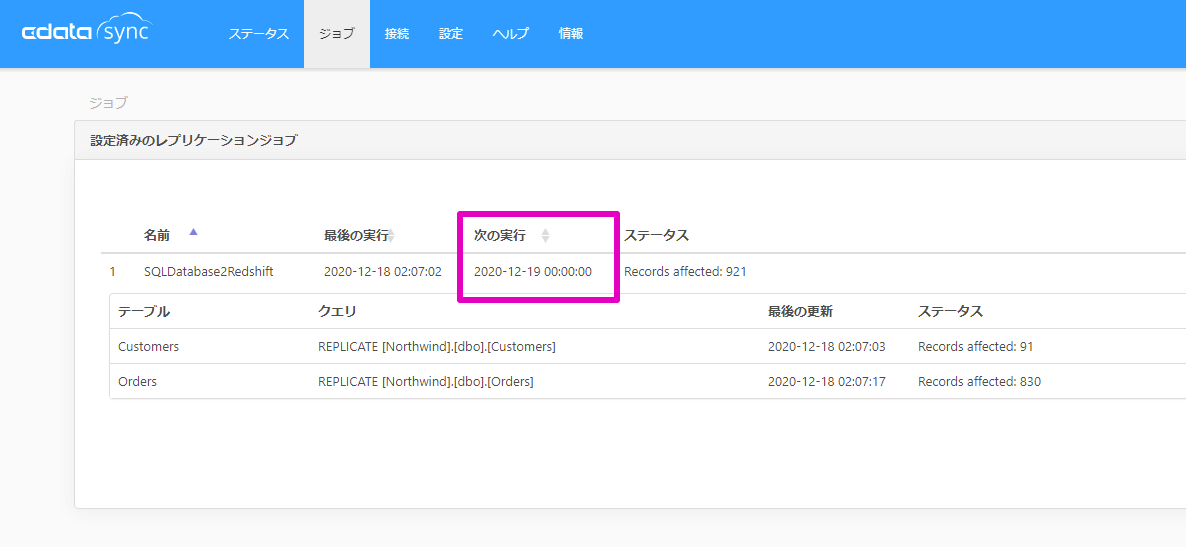This screenshot has width=1186, height=547.
Task: Open the ステータス navigation tab
Action: [x=259, y=33]
